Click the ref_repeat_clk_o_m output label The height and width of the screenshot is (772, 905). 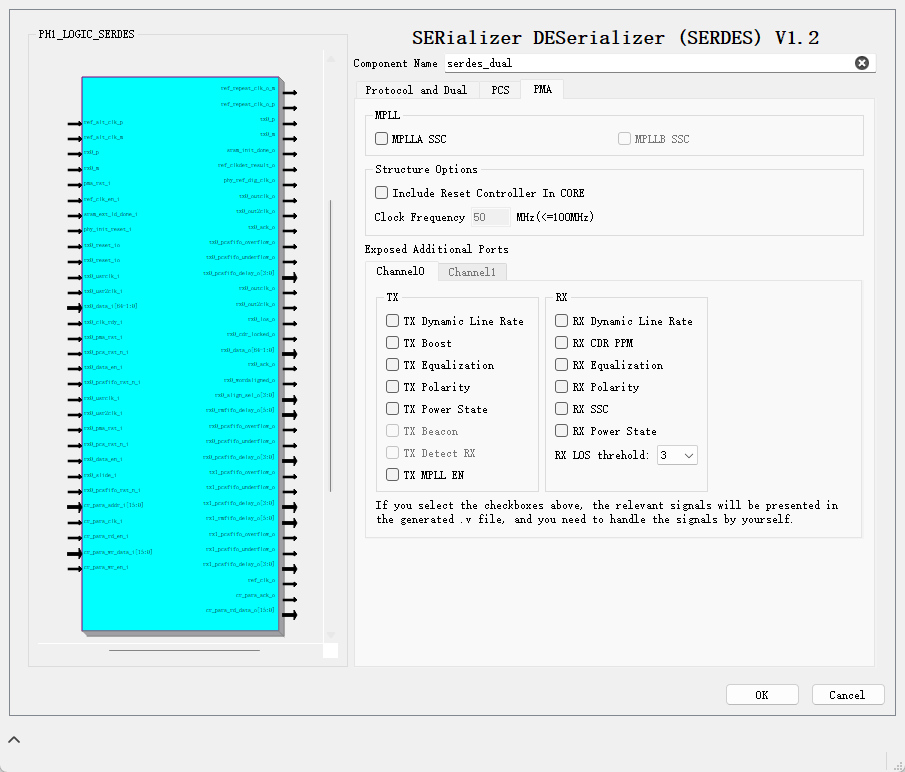tap(248, 88)
